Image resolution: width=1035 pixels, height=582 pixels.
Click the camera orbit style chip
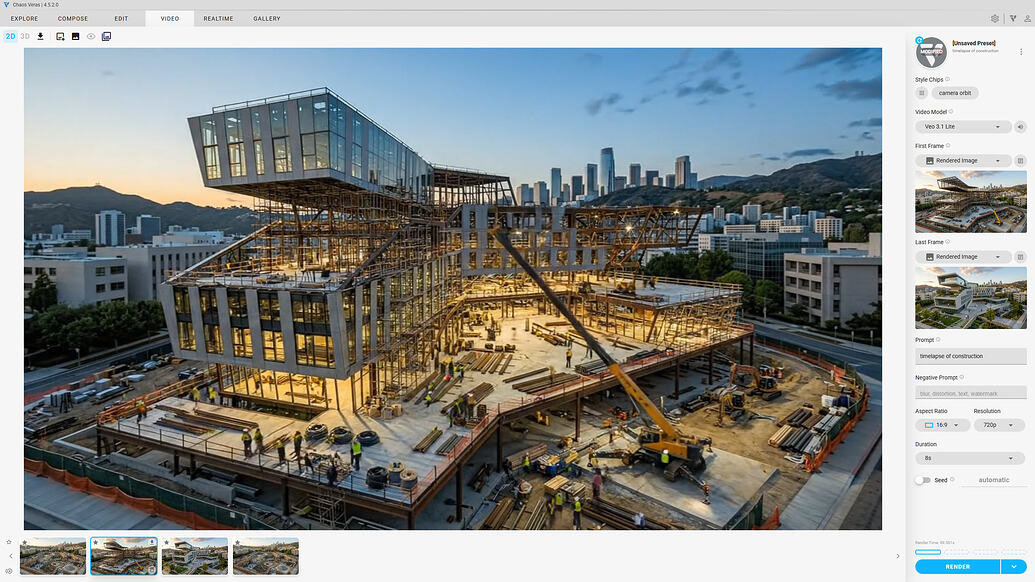[954, 93]
